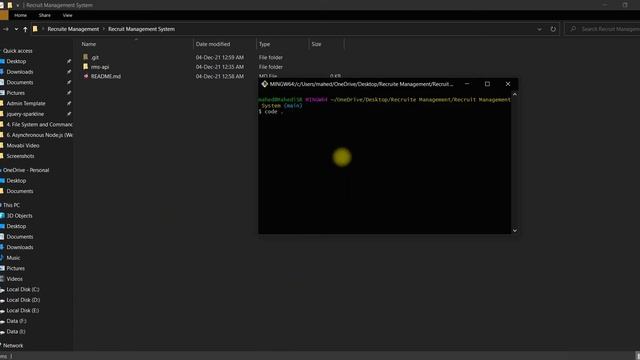Open pinned Desktop under Quick access
This screenshot has width=640, height=360.
(x=16, y=61)
